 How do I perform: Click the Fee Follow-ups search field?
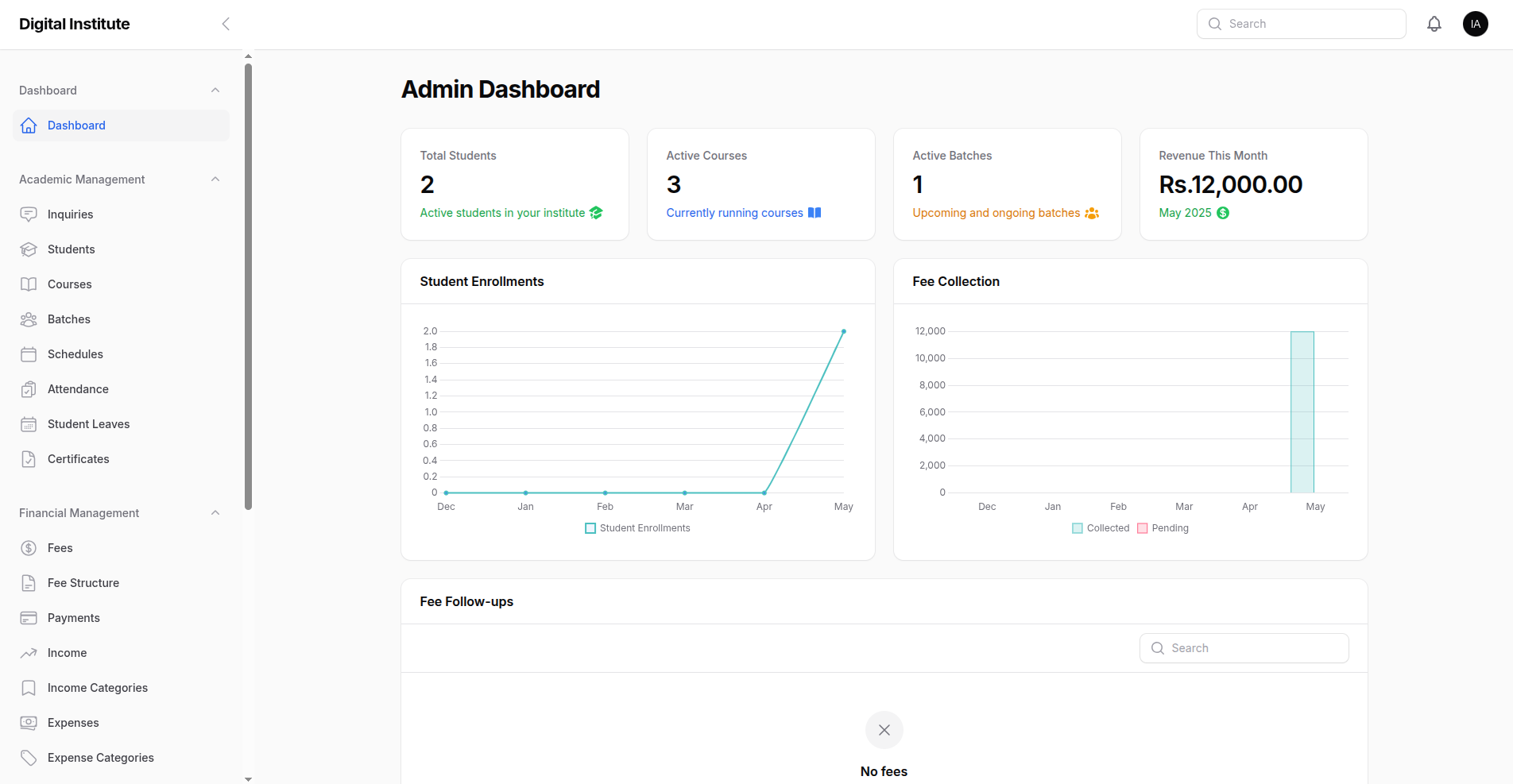[1244, 648]
